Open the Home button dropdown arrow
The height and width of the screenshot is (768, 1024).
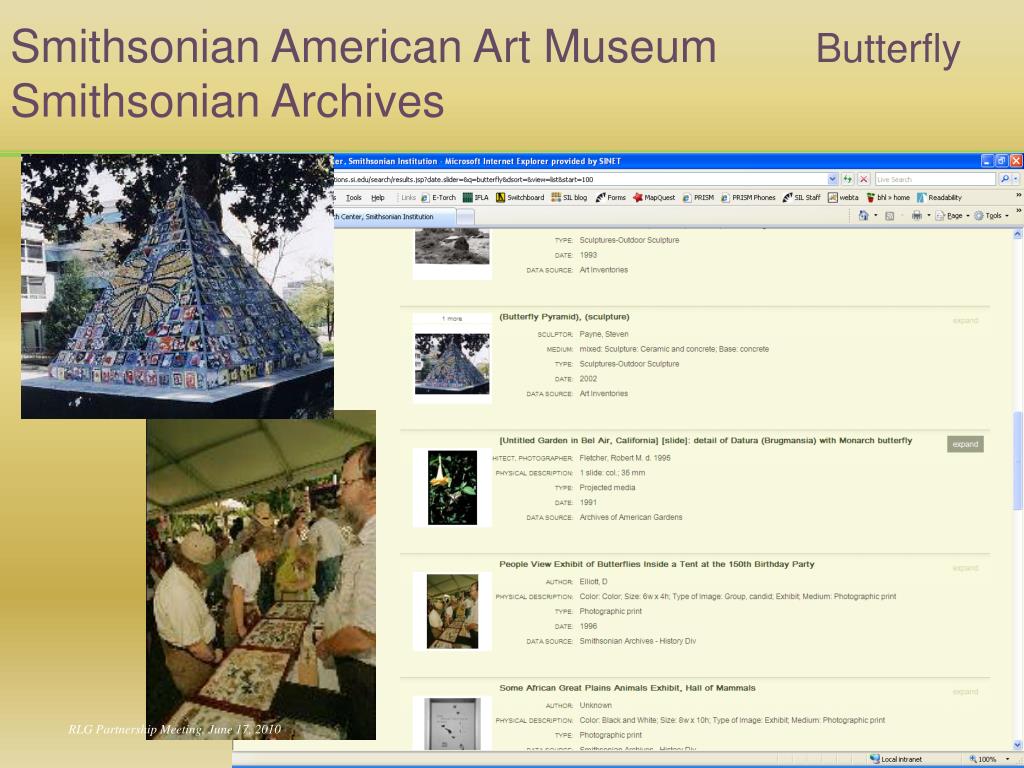pos(875,216)
